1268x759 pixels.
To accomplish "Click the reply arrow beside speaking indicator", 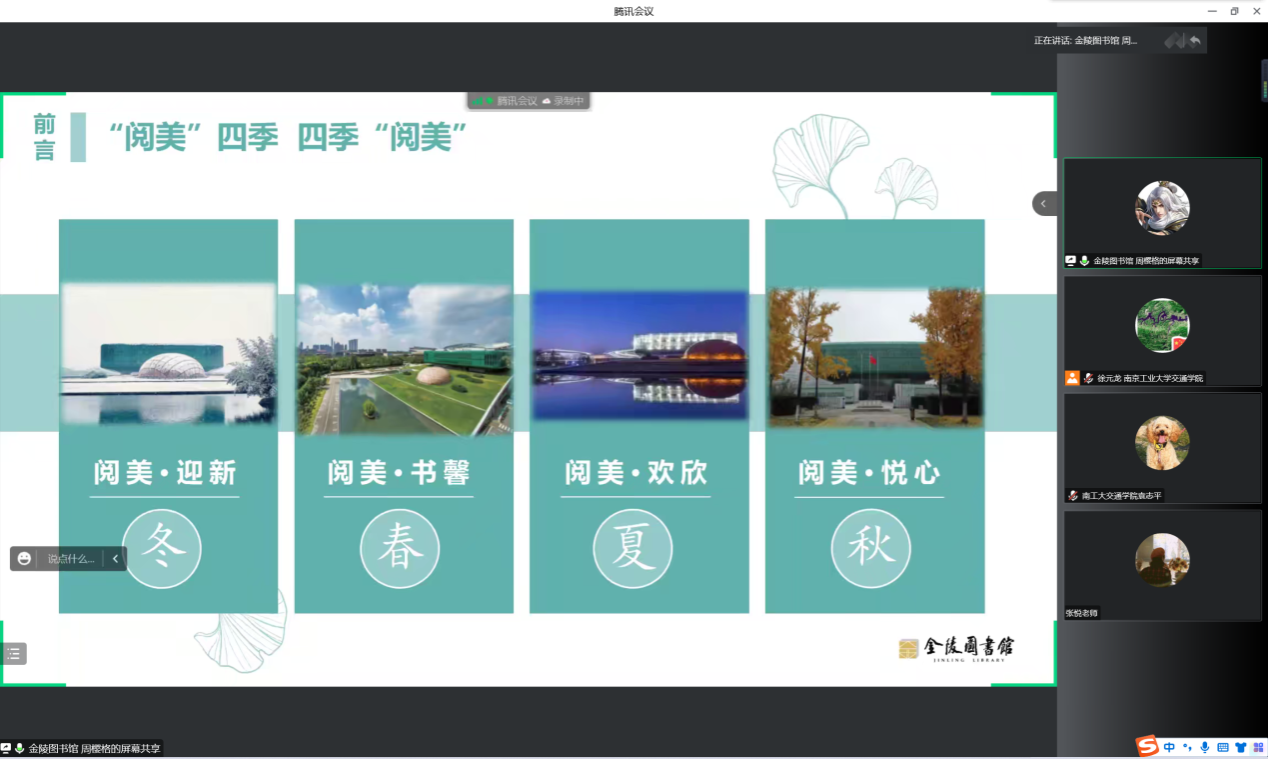I will pyautogui.click(x=1195, y=40).
